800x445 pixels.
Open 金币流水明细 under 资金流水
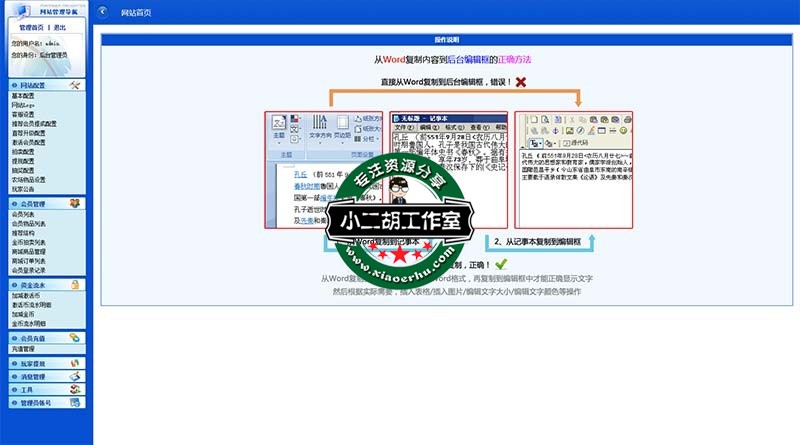pos(28,324)
